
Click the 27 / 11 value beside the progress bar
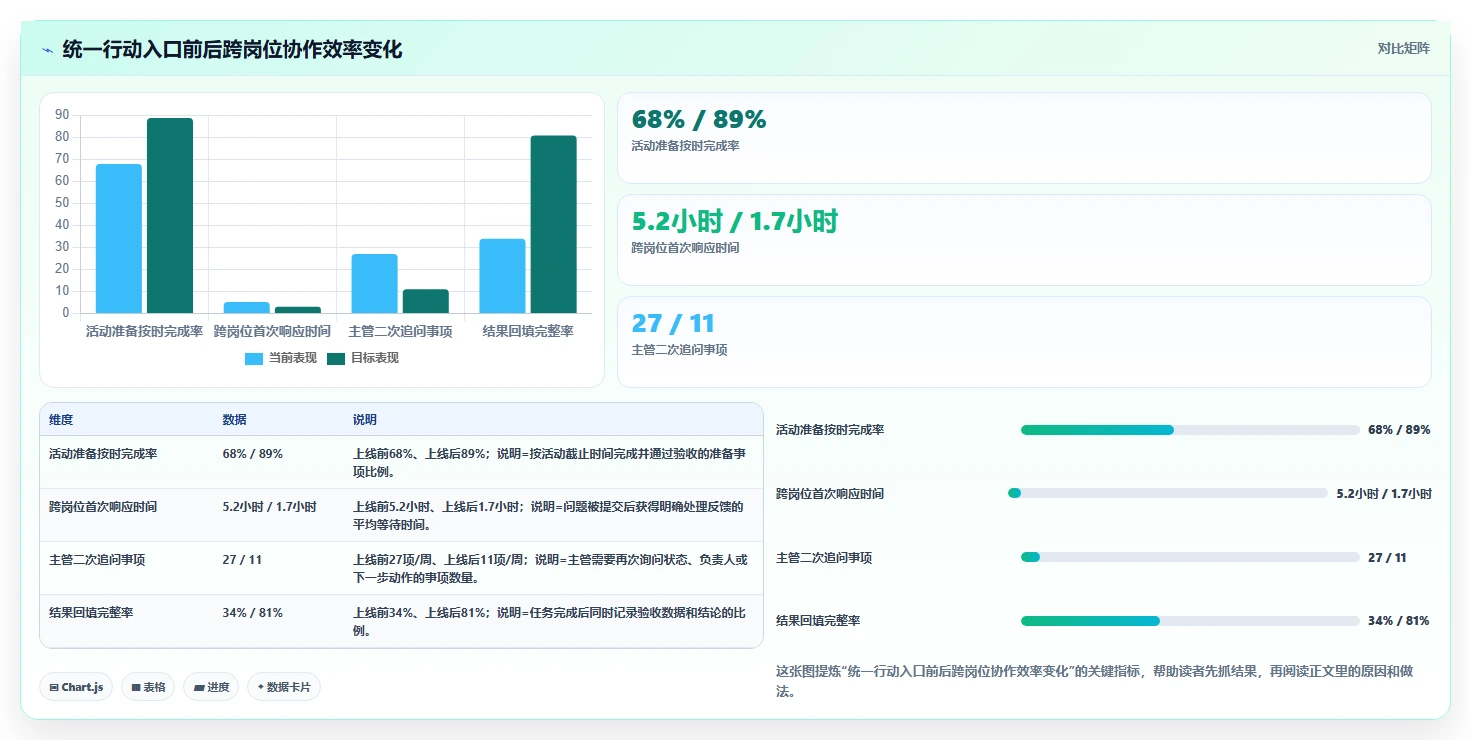click(x=1387, y=558)
